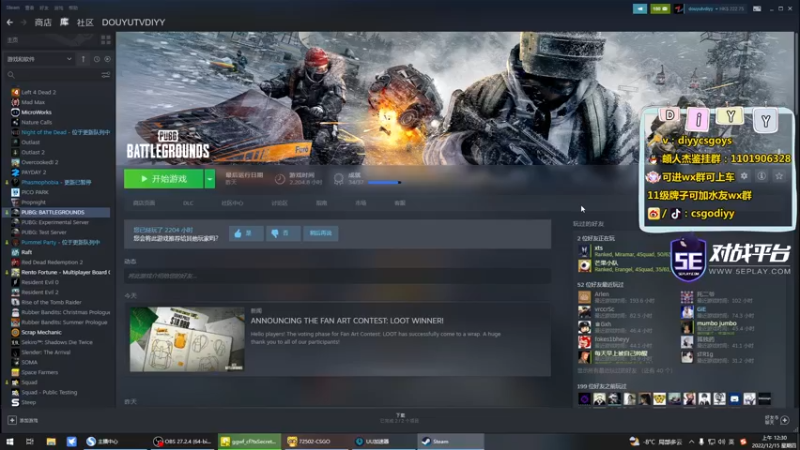The height and width of the screenshot is (450, 800).
Task: Open the 社区中心 tab
Action: coord(232,203)
